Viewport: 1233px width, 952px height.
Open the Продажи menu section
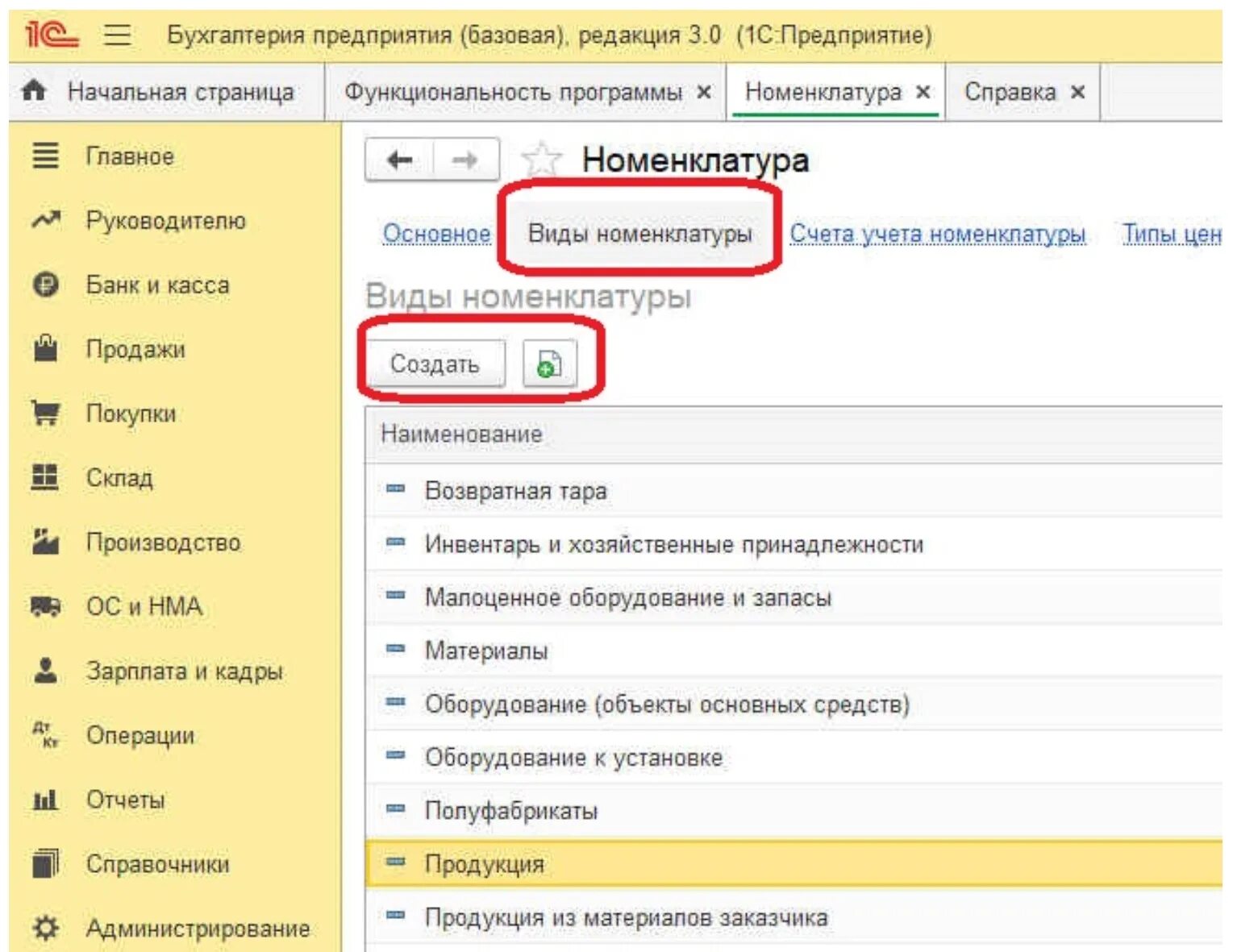click(x=135, y=349)
